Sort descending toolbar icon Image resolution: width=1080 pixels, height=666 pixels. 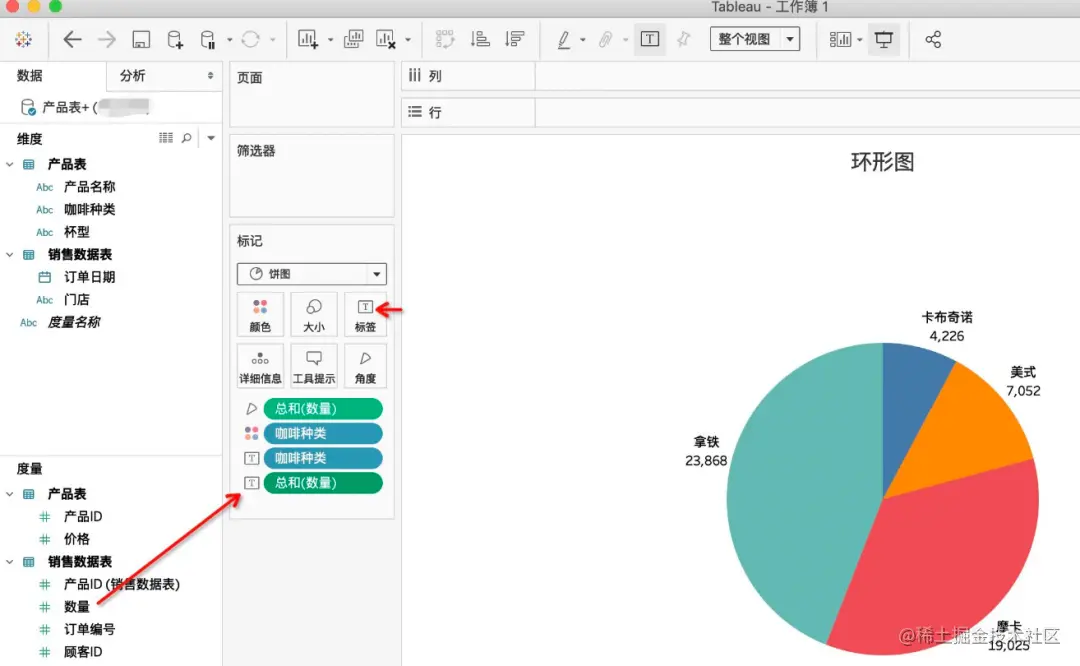(x=515, y=39)
